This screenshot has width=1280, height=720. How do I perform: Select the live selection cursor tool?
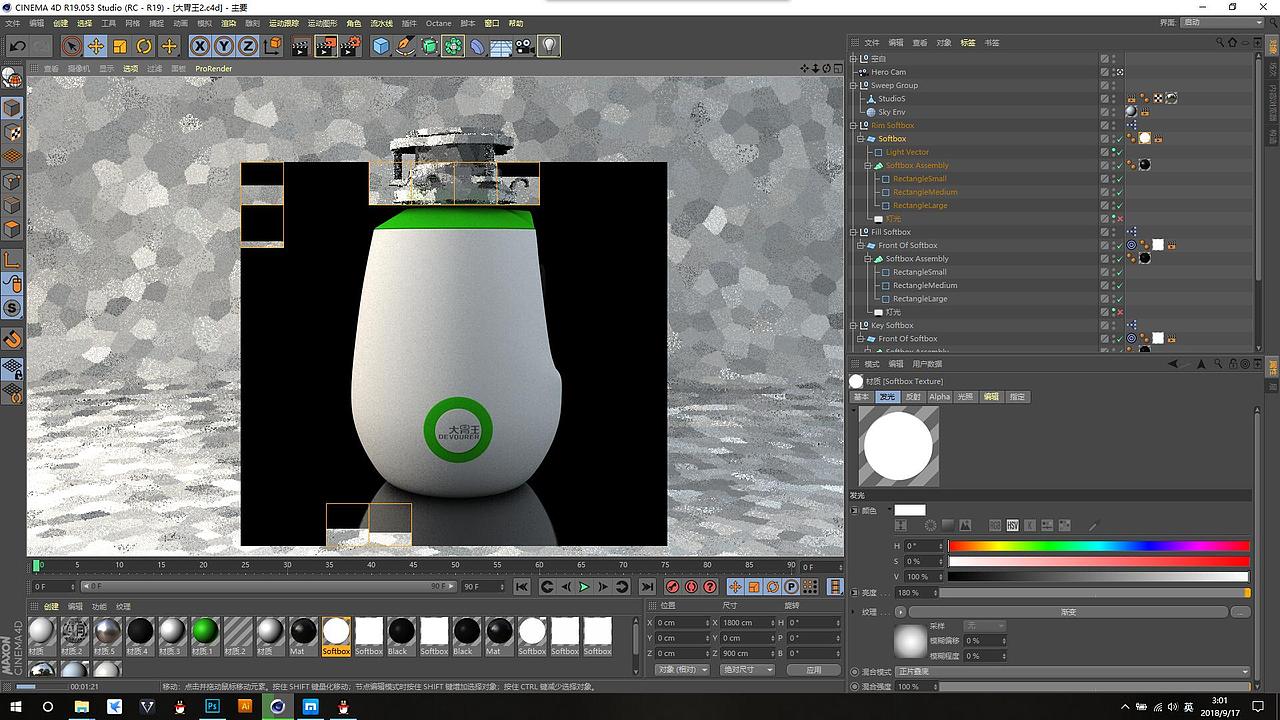pos(71,46)
